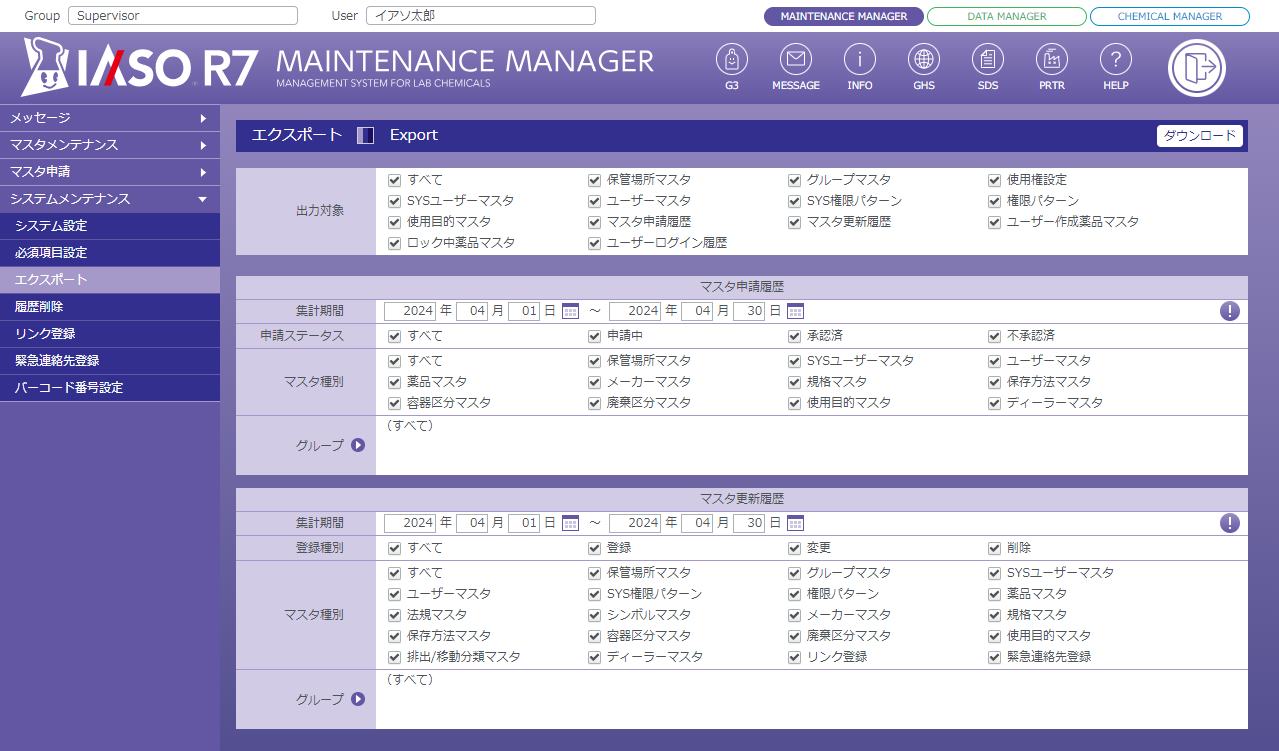Toggle 承認済 status checkbox

coord(794,336)
